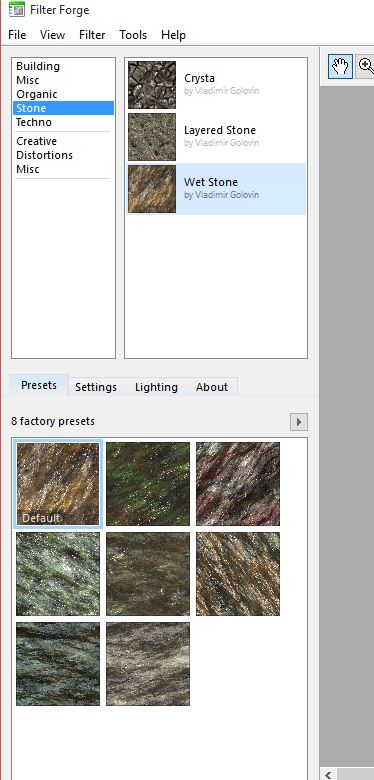Select the Default preset thumbnail

(58, 484)
